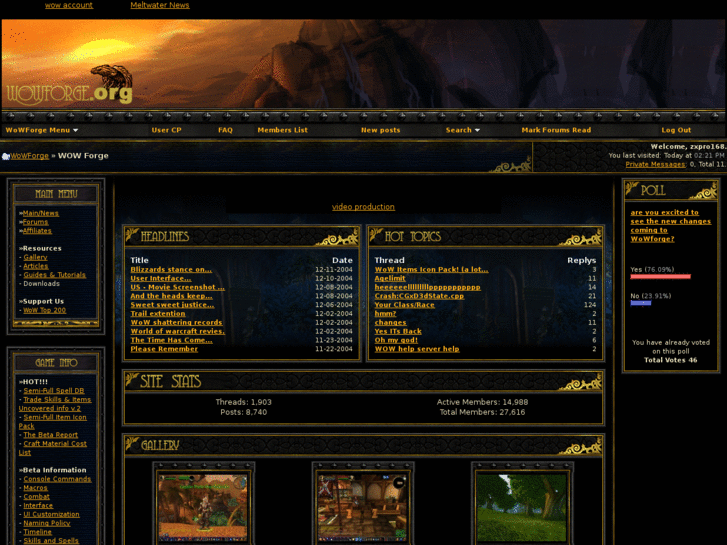This screenshot has height=545, width=727.
Task: Open UI Customization link
Action: pyautogui.click(x=51, y=514)
